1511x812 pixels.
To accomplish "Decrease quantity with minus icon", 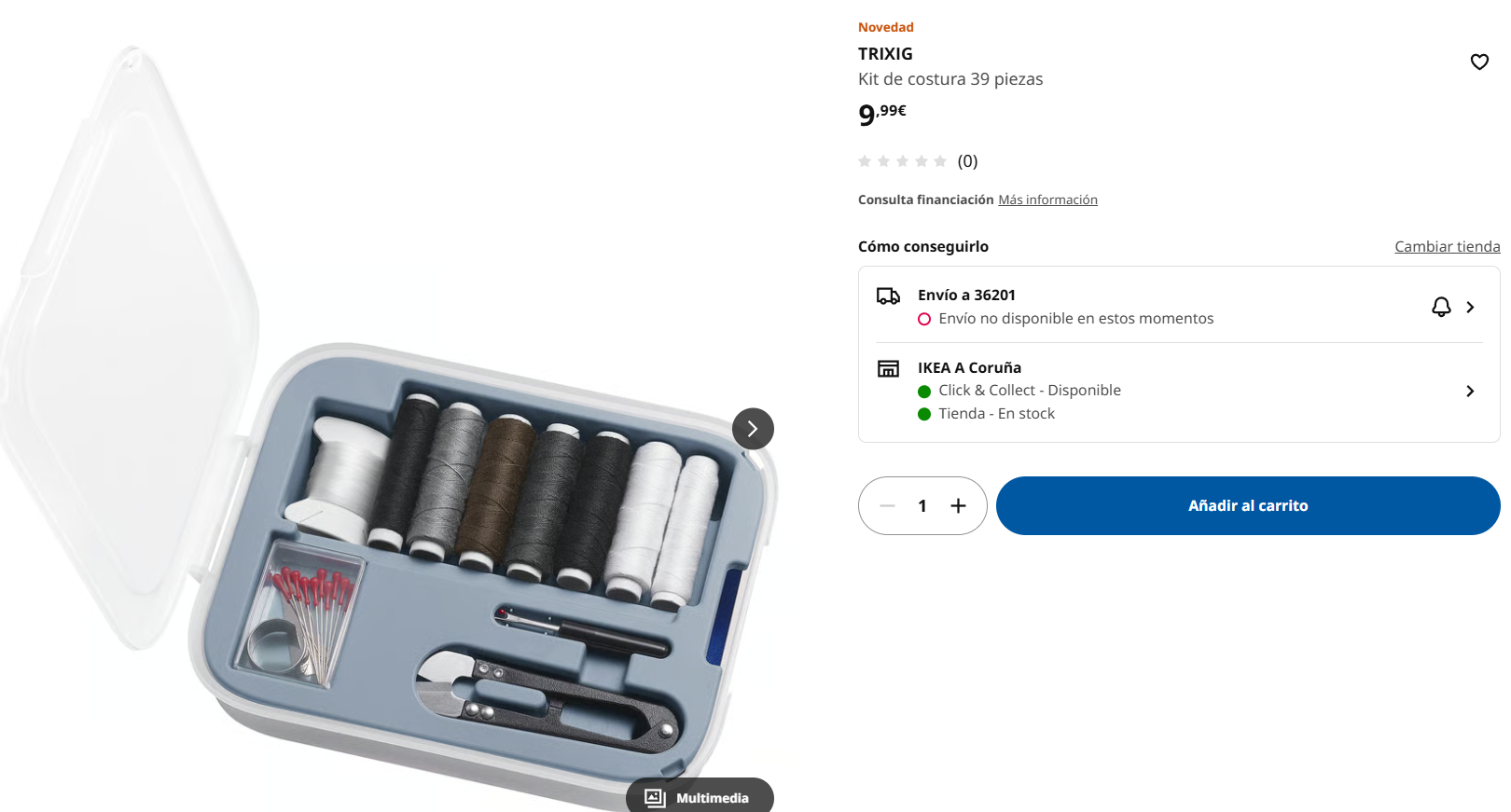I will click(887, 506).
